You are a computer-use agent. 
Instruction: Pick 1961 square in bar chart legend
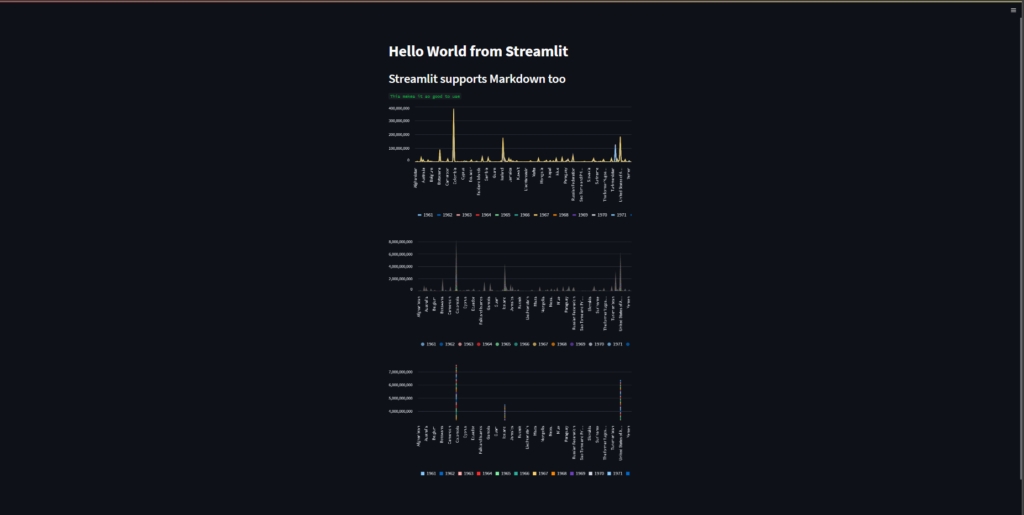(x=423, y=473)
